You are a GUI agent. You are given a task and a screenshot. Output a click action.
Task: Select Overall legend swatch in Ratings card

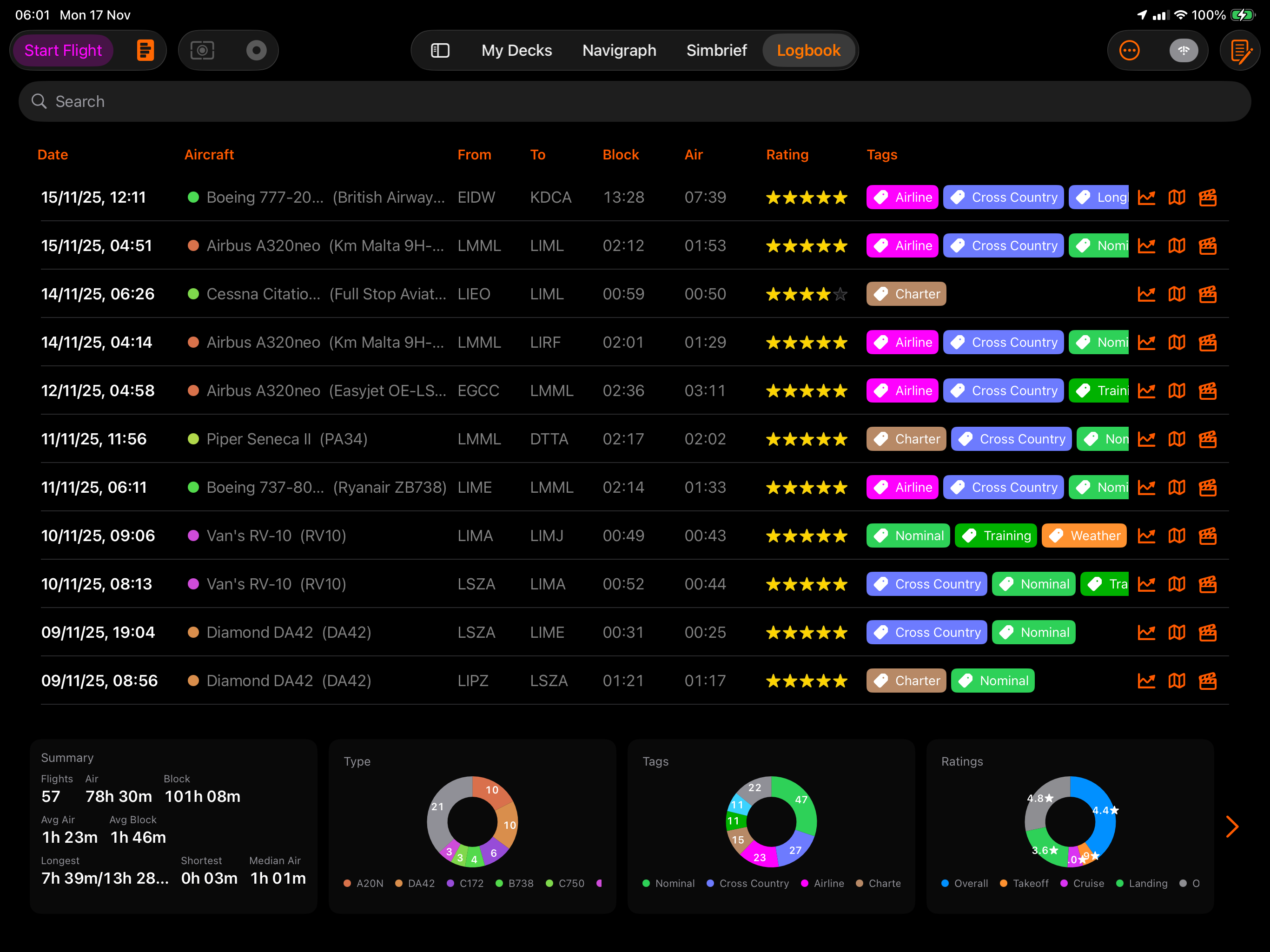coord(945,883)
